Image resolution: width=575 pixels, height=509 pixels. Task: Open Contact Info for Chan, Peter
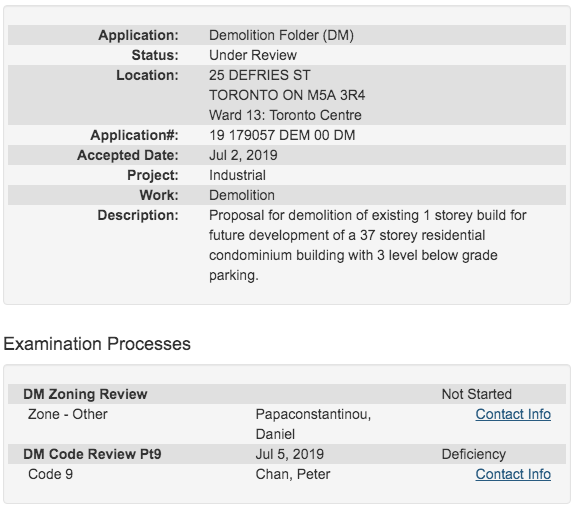[513, 475]
